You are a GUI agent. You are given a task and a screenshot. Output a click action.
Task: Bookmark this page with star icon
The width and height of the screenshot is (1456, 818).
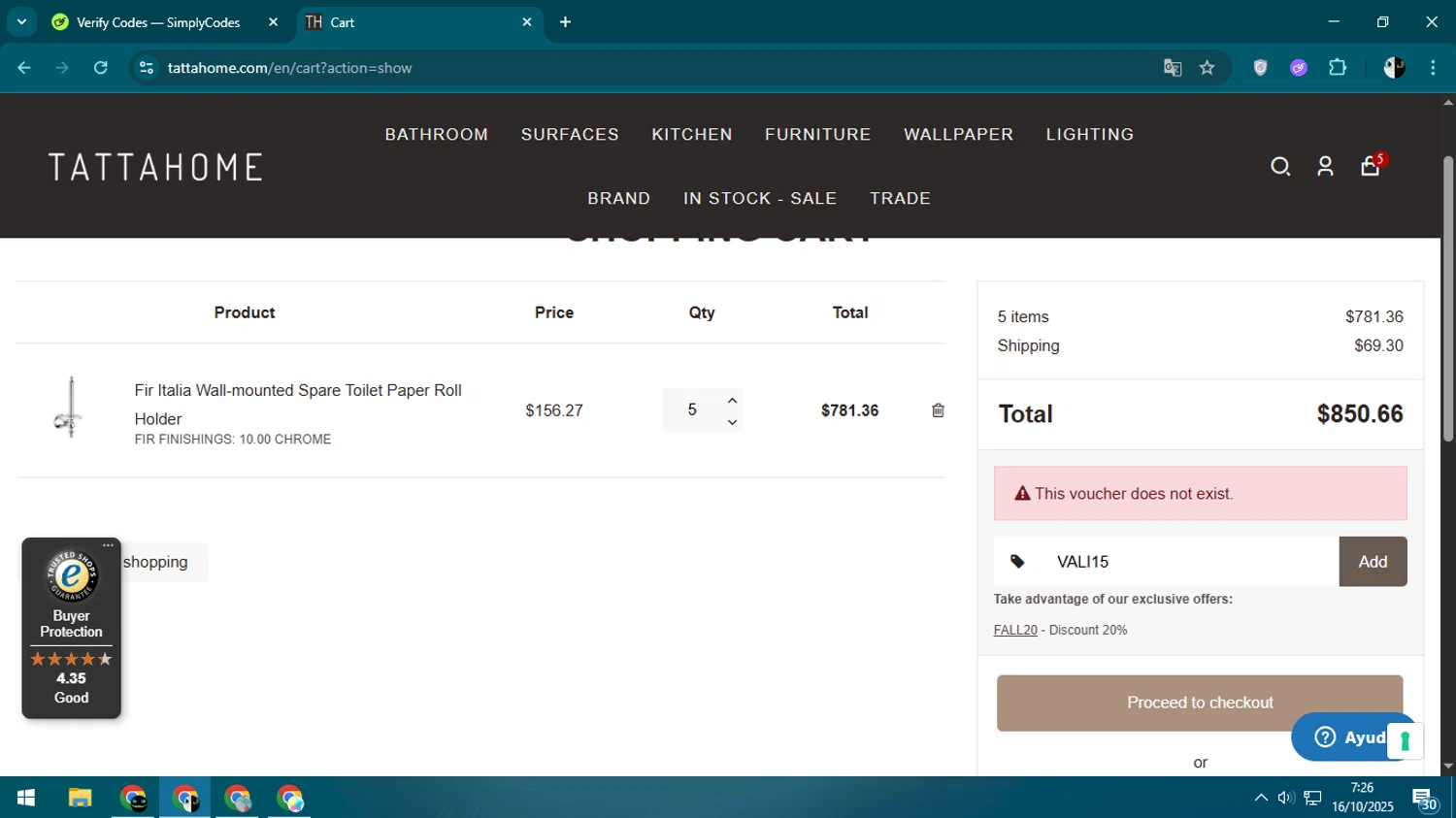1207,68
